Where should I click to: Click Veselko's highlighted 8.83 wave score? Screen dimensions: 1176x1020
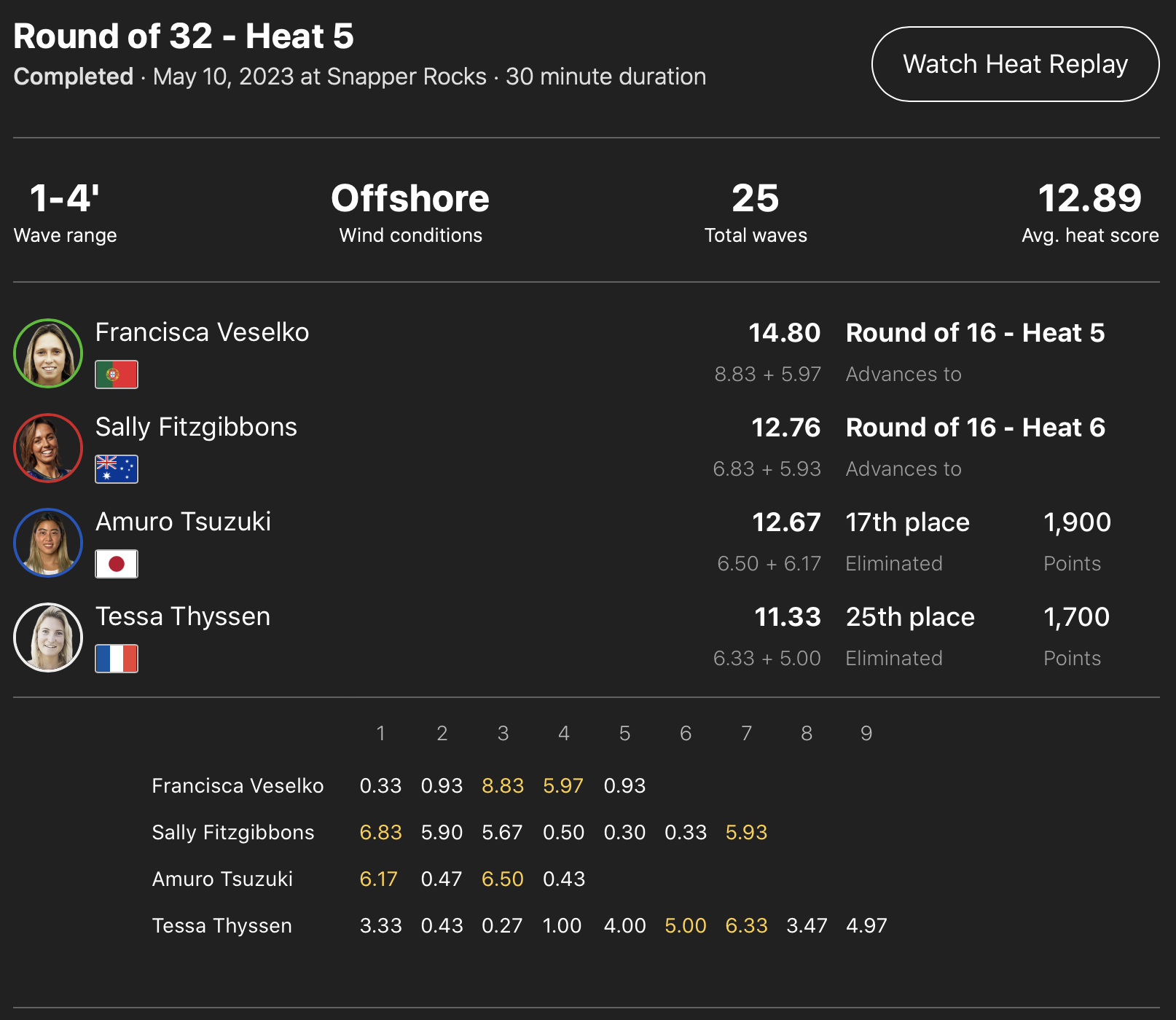(x=503, y=785)
